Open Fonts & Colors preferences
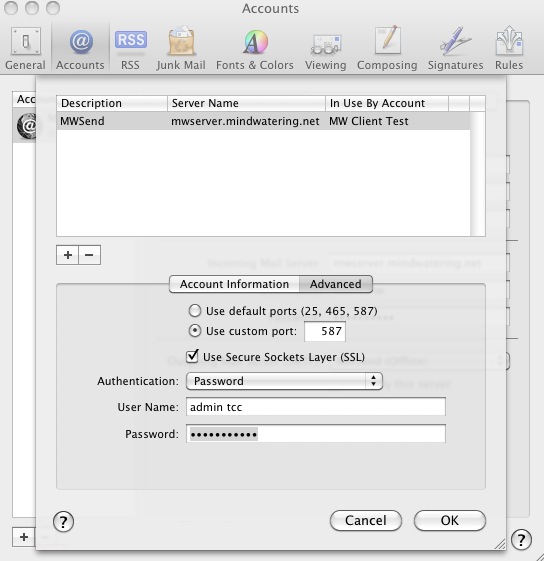Screen dimensions: 544x561 255,48
